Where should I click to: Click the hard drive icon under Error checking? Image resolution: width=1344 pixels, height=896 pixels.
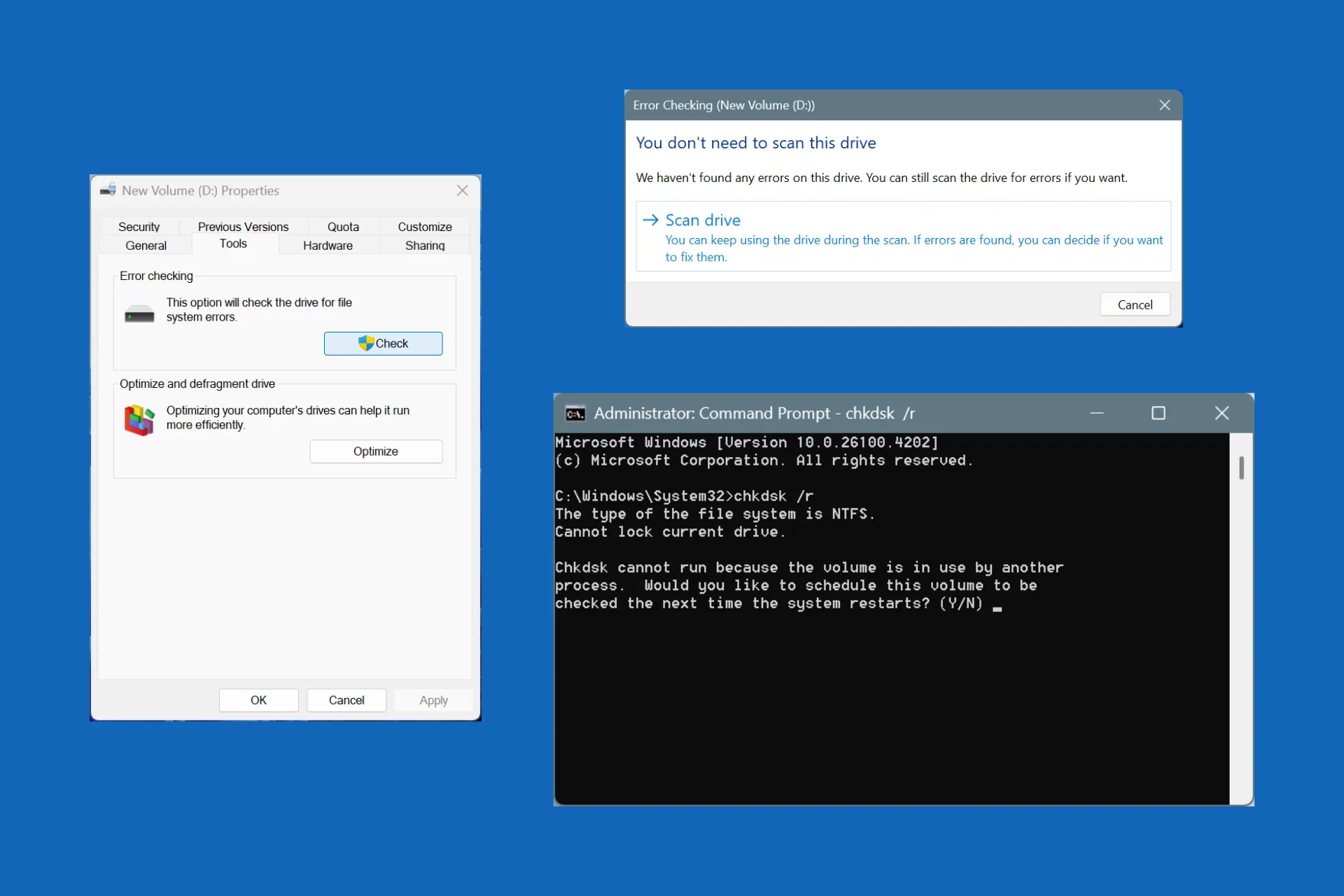tap(138, 313)
